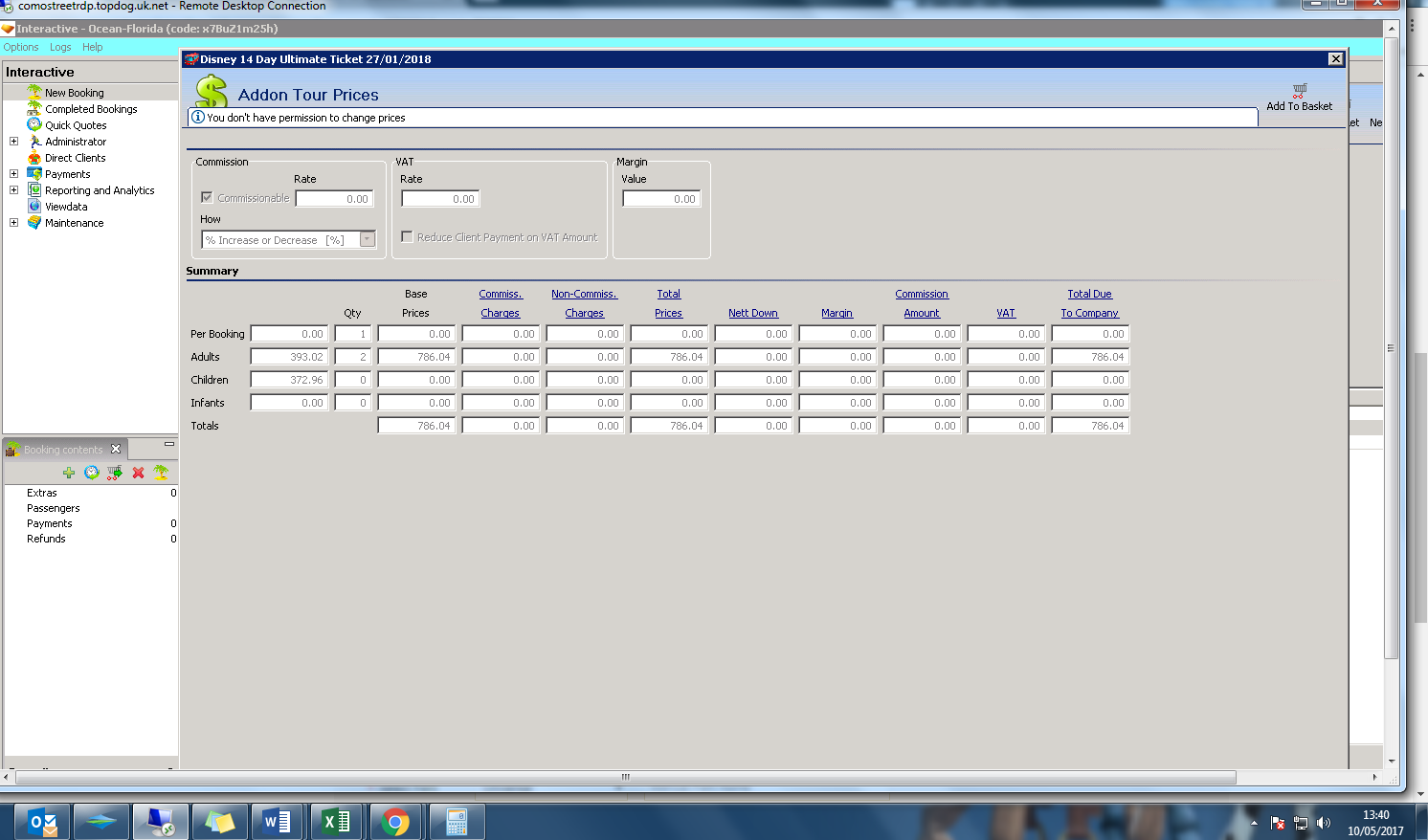Click the Payments dollar card icon

[x=34, y=173]
